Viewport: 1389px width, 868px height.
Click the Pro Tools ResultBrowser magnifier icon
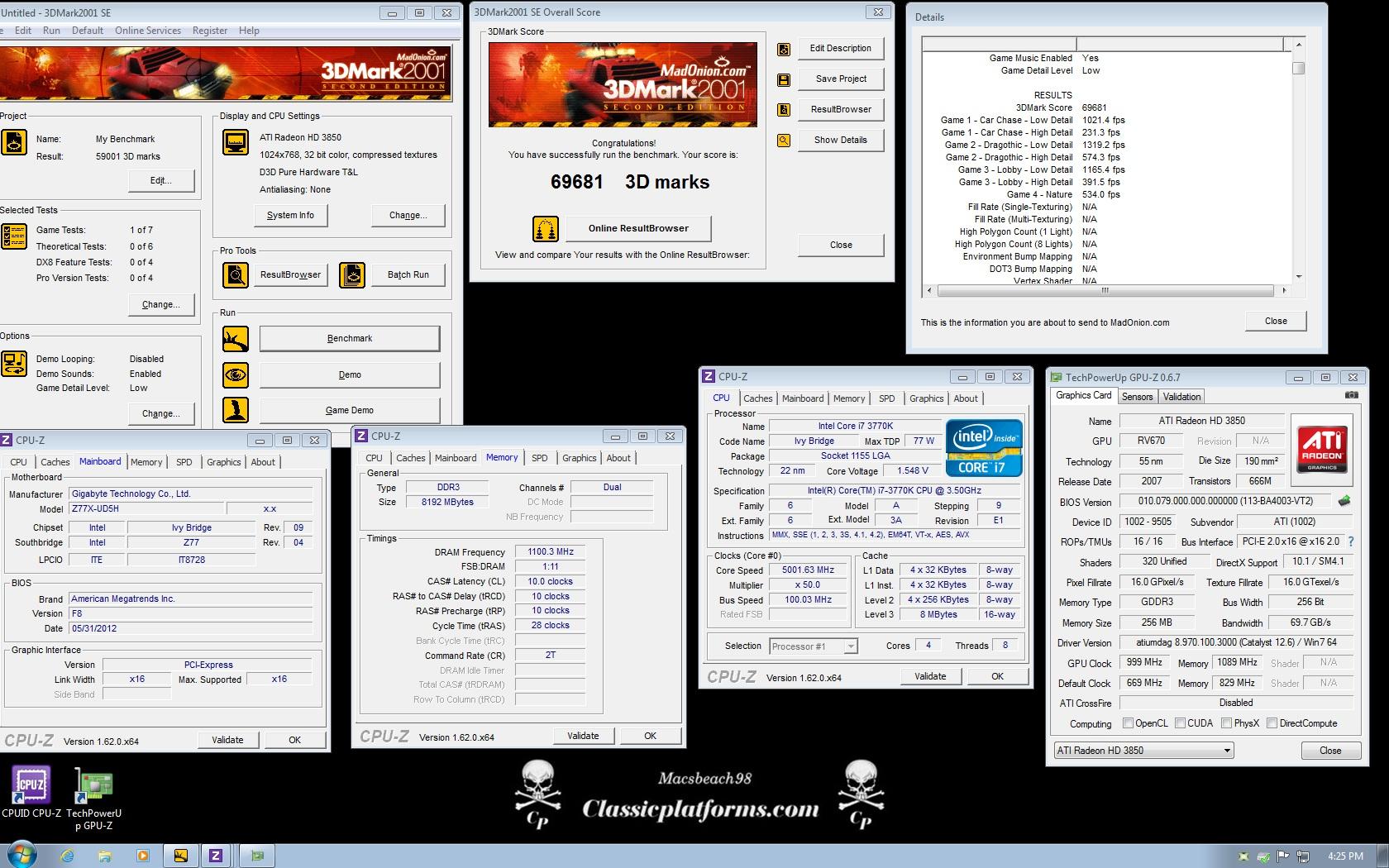(236, 274)
